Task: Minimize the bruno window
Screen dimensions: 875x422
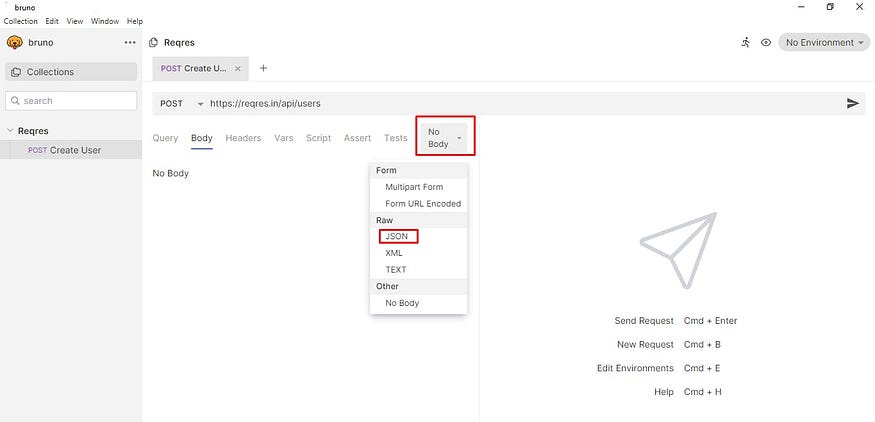Action: click(x=801, y=7)
